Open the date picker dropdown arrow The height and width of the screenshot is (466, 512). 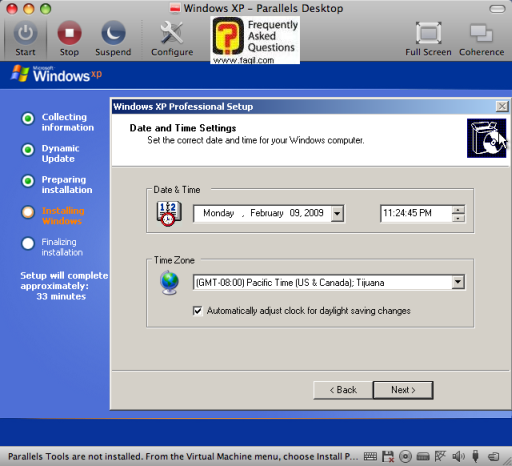click(x=337, y=213)
